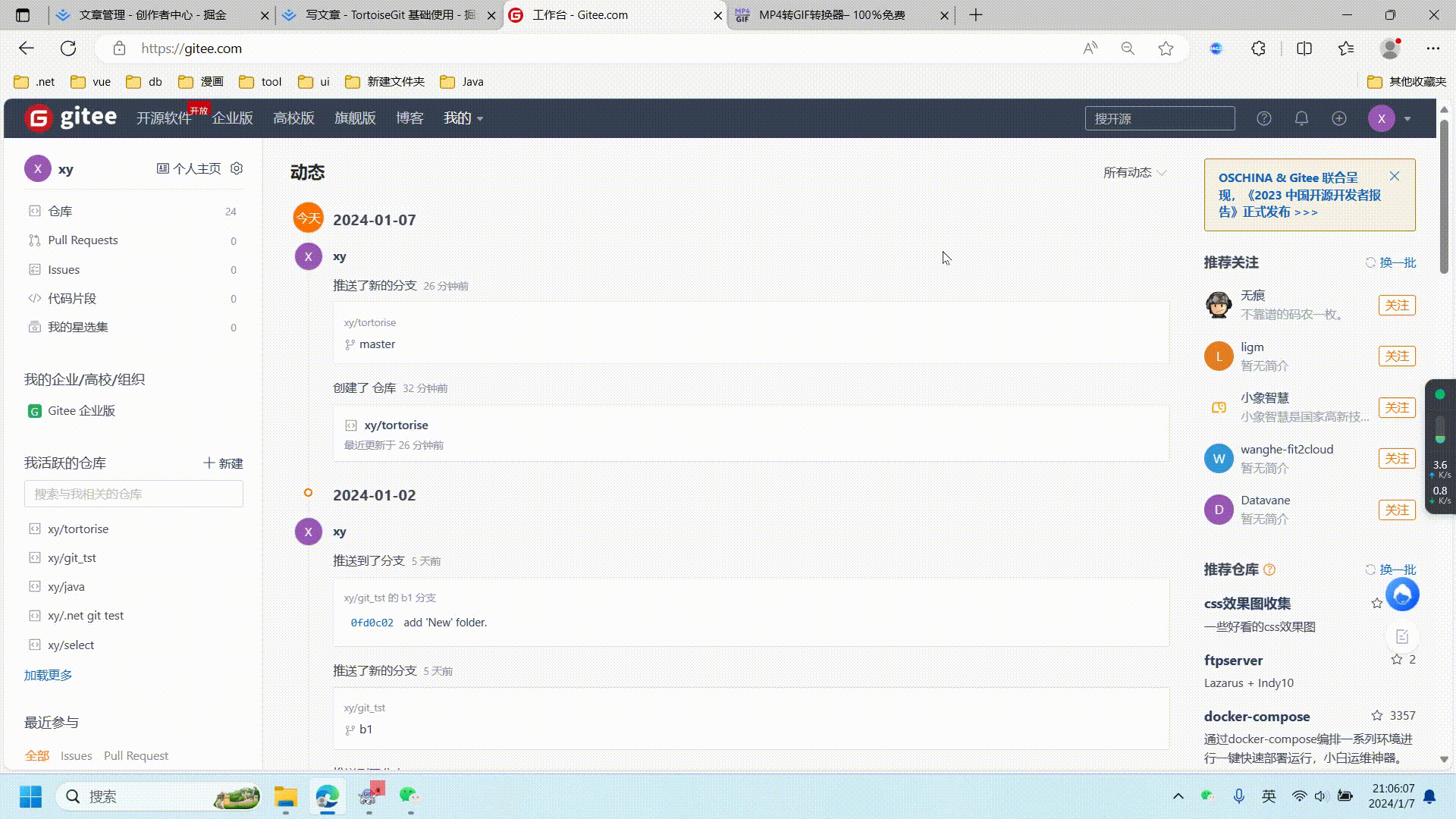Open the 高校版 menu item
Viewport: 1456px width, 819px height.
tap(293, 118)
